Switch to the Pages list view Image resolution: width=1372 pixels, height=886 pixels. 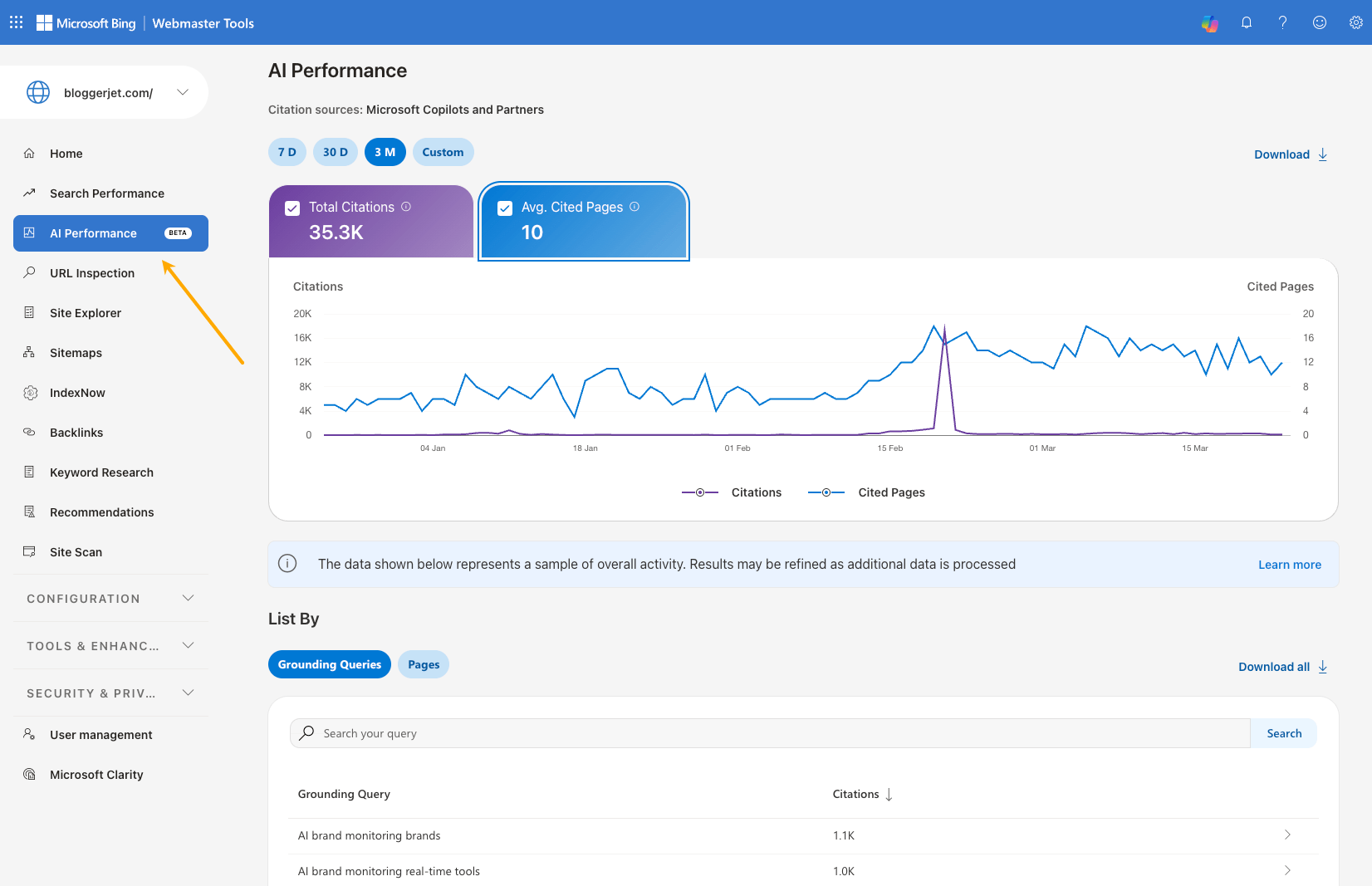point(423,664)
